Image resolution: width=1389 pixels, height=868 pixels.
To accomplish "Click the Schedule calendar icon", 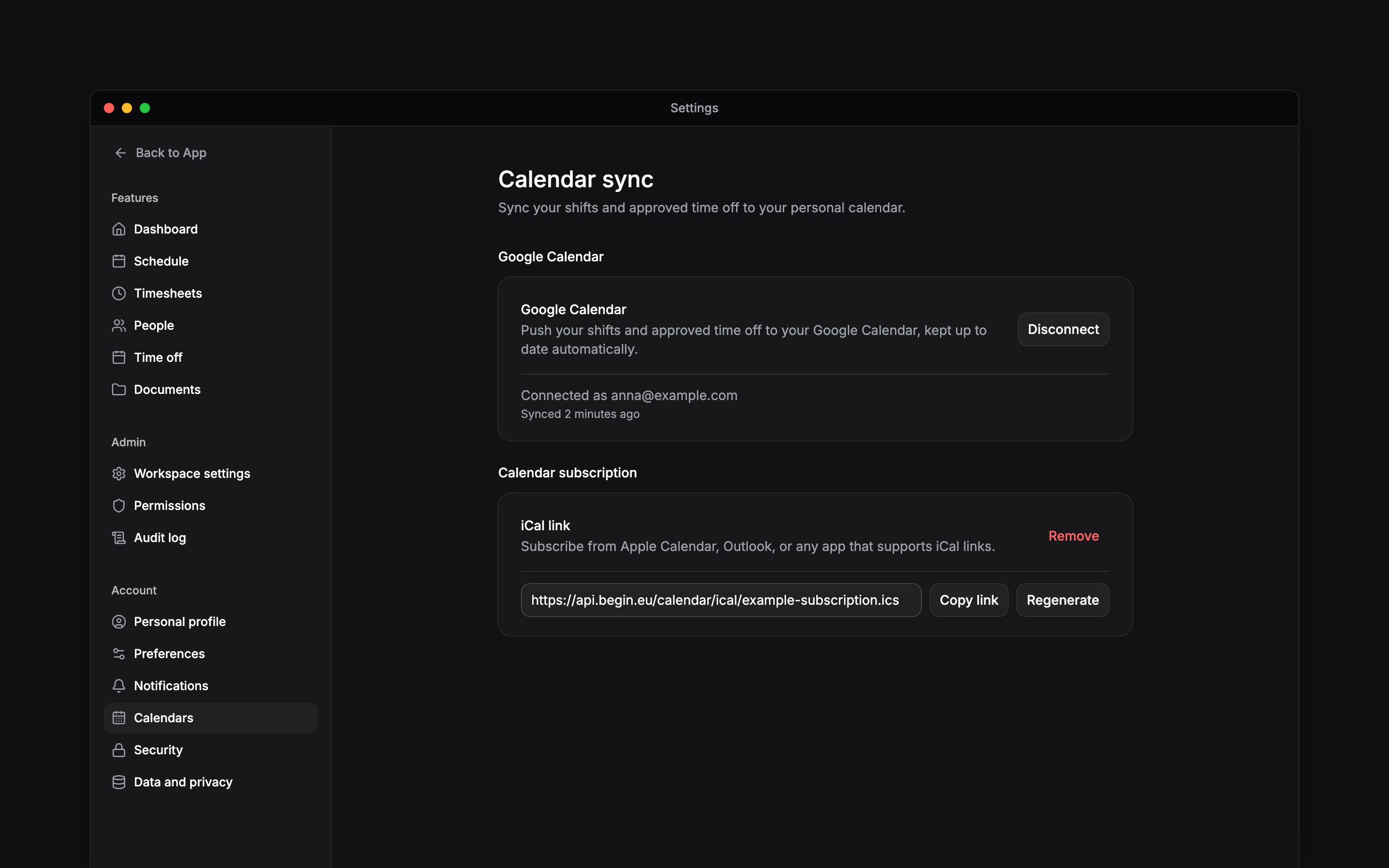I will pyautogui.click(x=119, y=261).
